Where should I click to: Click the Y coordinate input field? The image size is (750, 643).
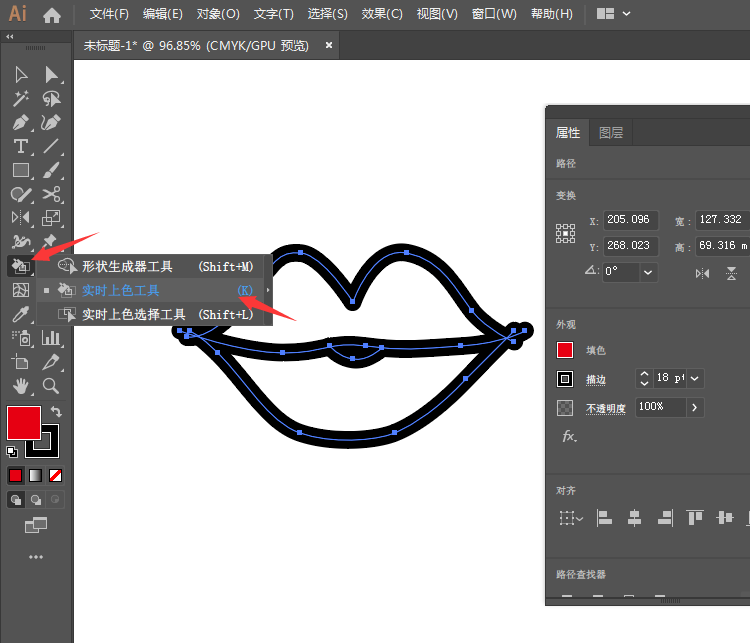(630, 246)
